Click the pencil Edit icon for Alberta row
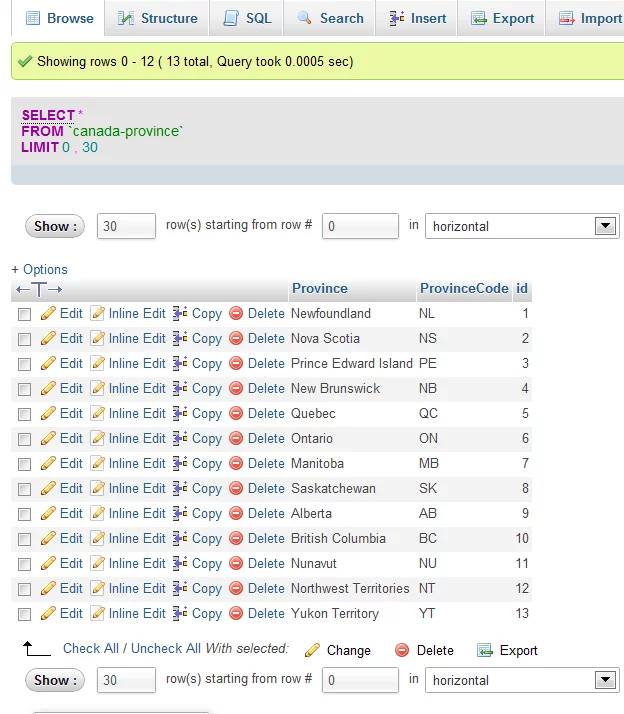This screenshot has width=624, height=714. point(48,513)
